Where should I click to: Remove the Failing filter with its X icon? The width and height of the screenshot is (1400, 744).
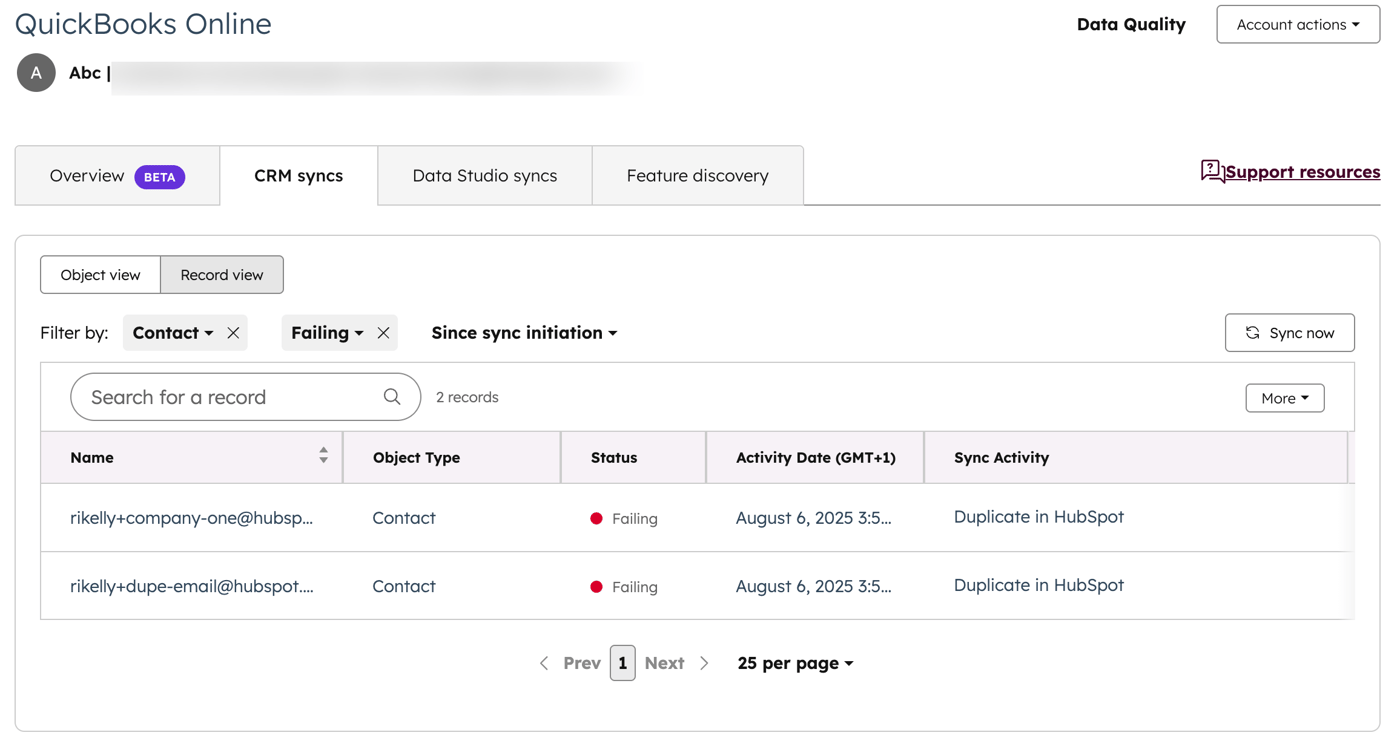(384, 332)
